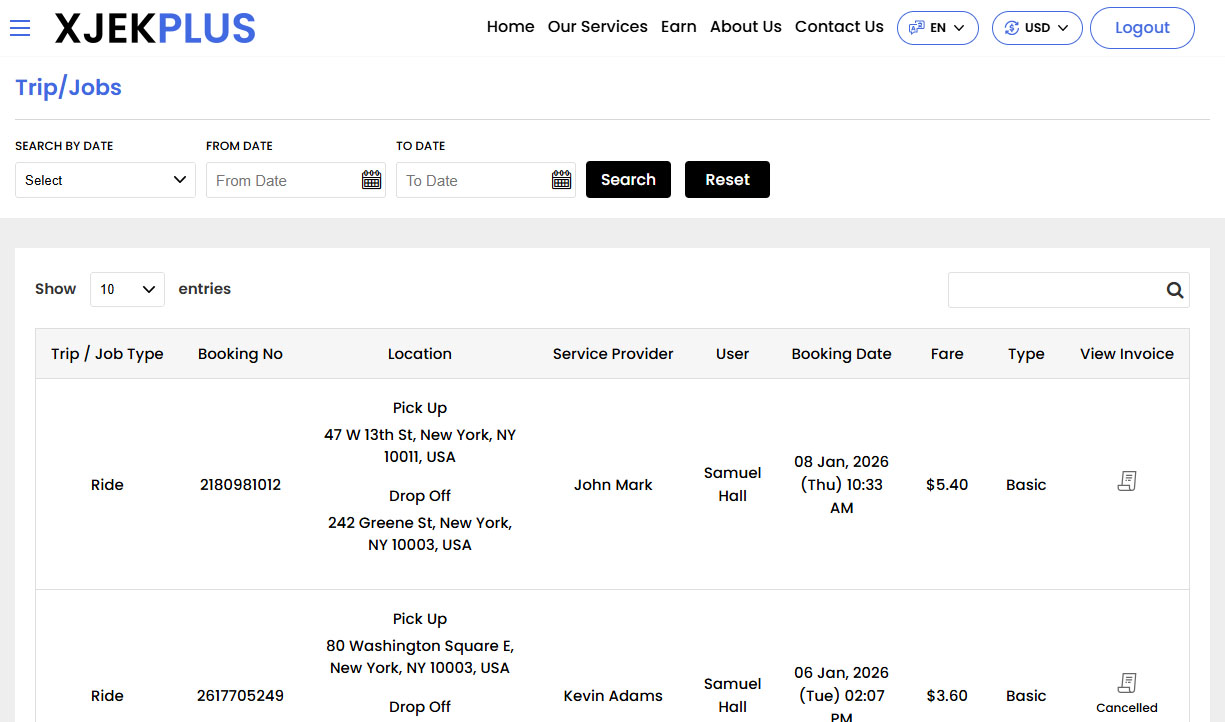This screenshot has height=722, width=1225.
Task: View invoice for booking 2180981012
Action: point(1127,482)
